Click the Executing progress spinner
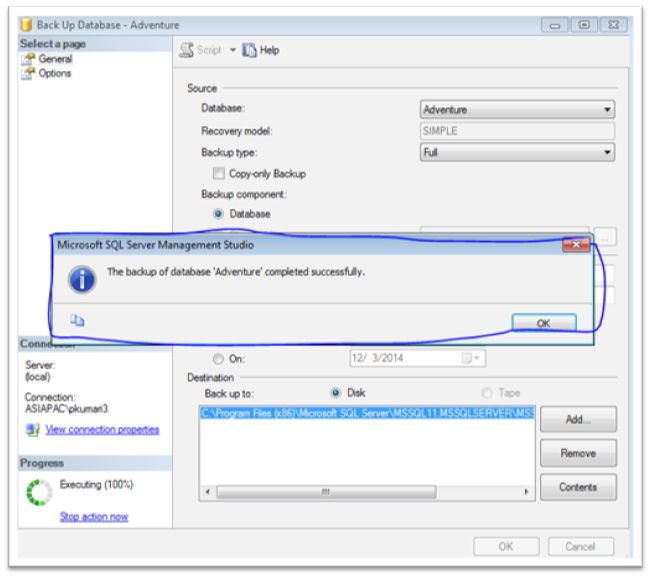This screenshot has height=577, width=650. (x=39, y=492)
